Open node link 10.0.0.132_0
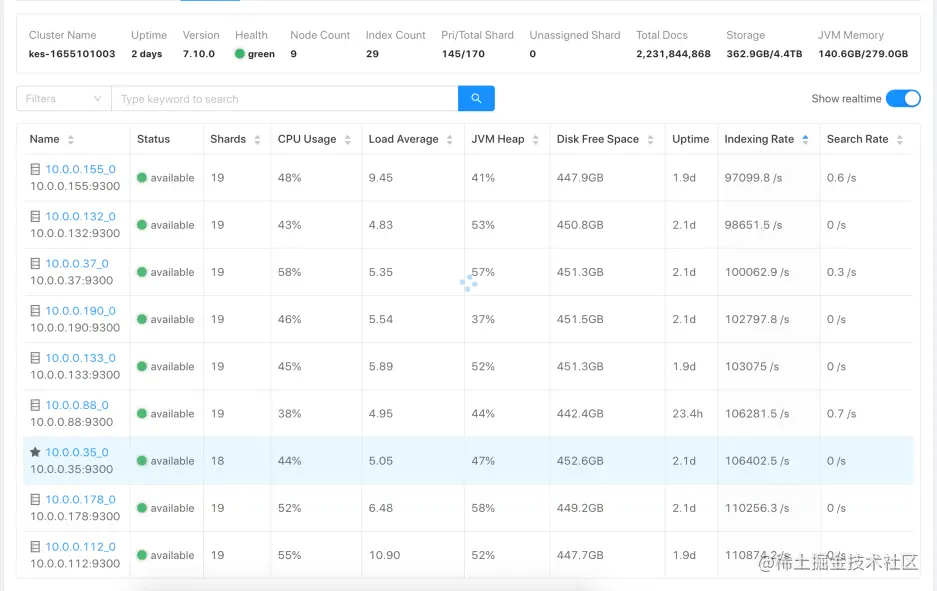The height and width of the screenshot is (591, 937). point(81,216)
